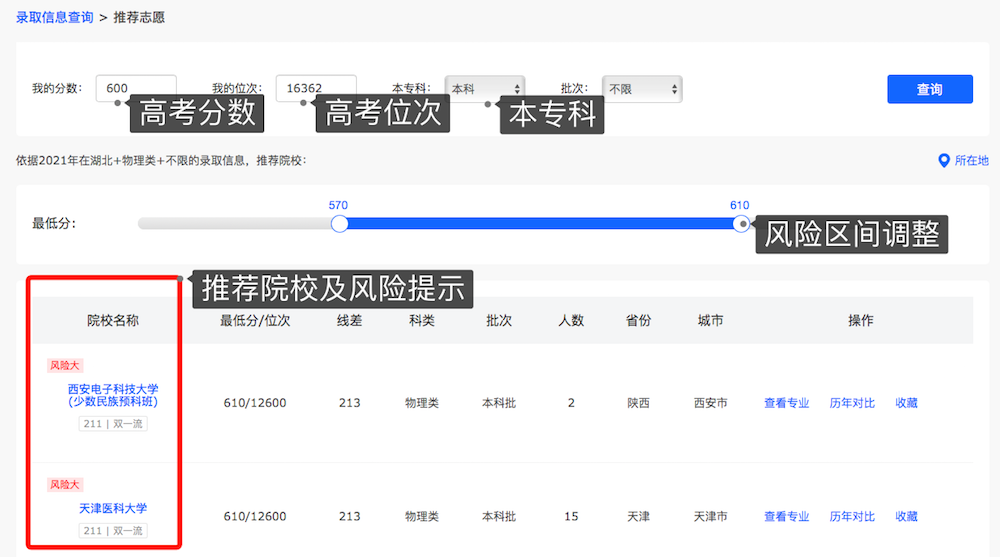Click the 查询 search button

pos(929,89)
